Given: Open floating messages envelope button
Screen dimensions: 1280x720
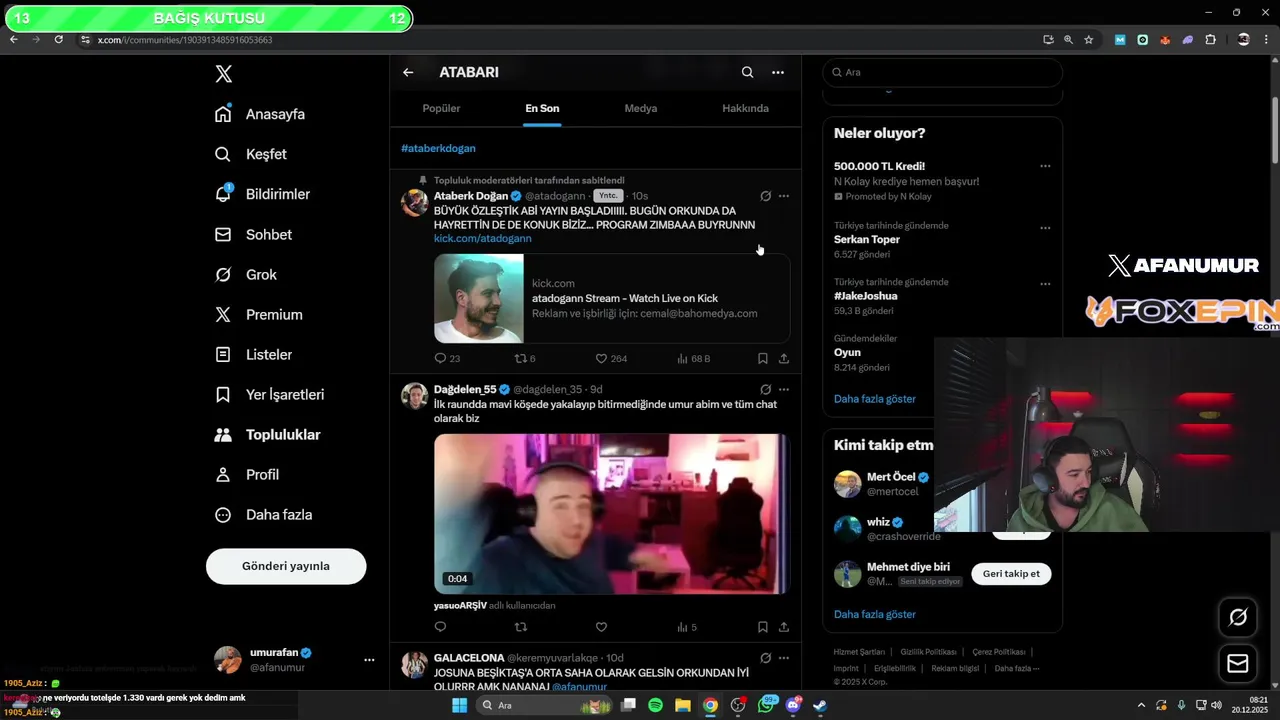Looking at the screenshot, I should 1238,664.
